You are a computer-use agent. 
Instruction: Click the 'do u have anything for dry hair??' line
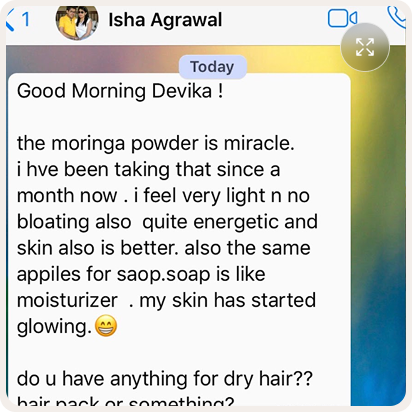(x=165, y=379)
